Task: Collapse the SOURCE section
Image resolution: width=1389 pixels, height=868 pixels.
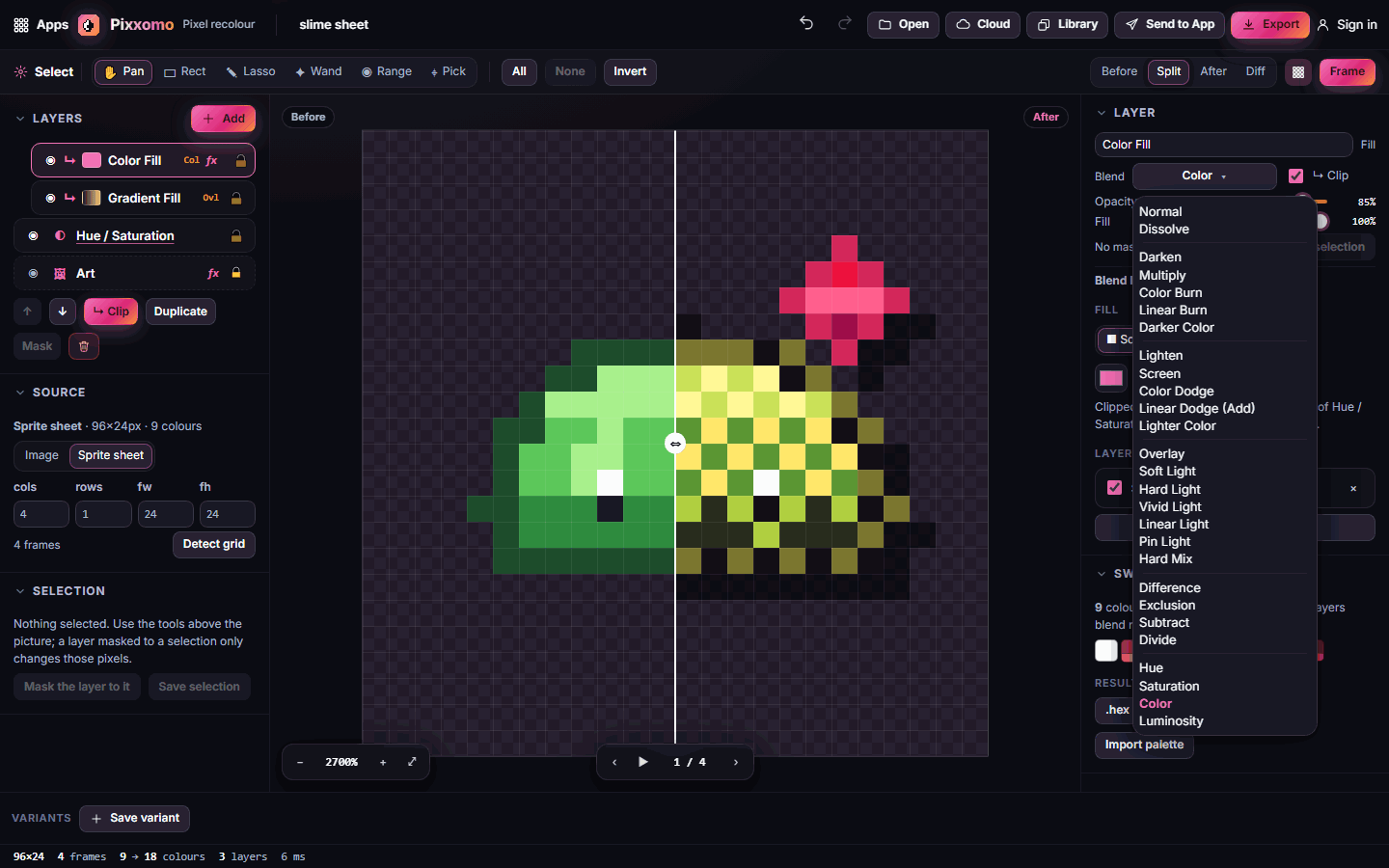Action: (x=19, y=393)
